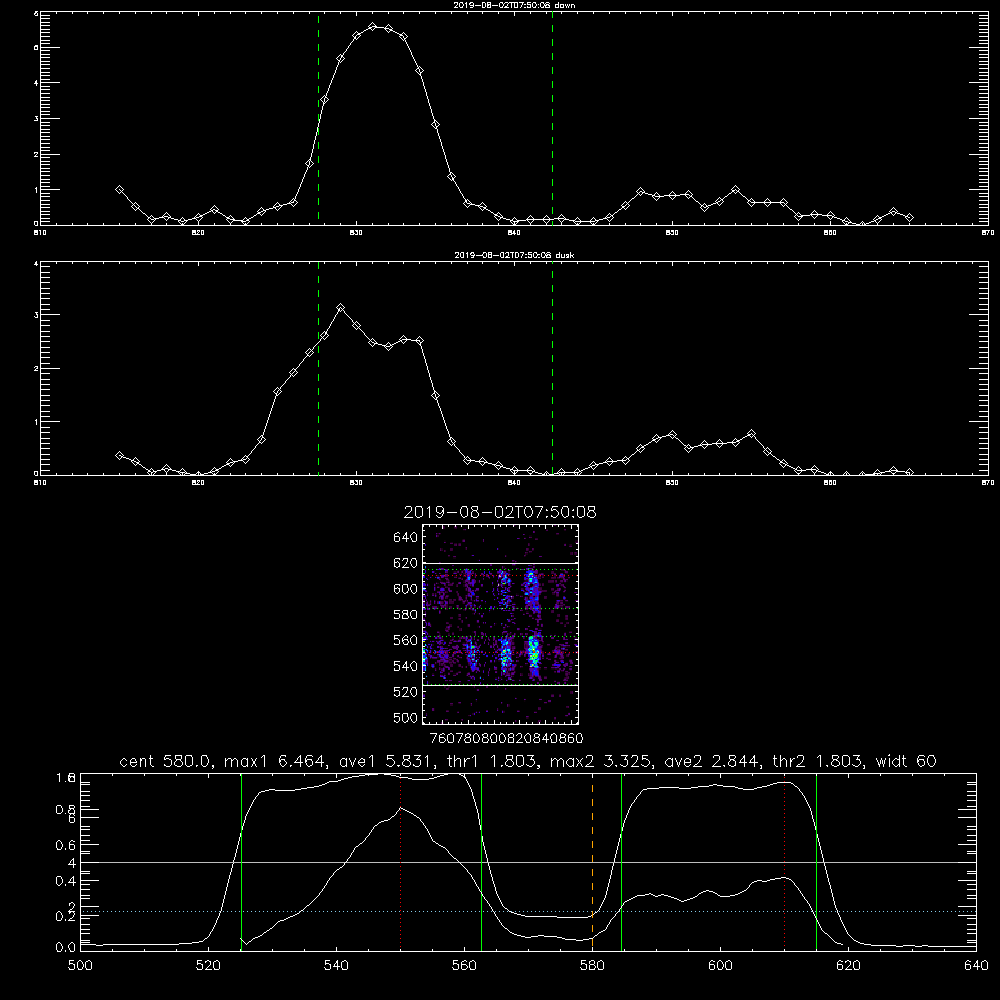Screen dimensions: 1000x1000
Task: Click the 0.6 label on the bottom plot y-axis
Action: pyautogui.click(x=66, y=845)
